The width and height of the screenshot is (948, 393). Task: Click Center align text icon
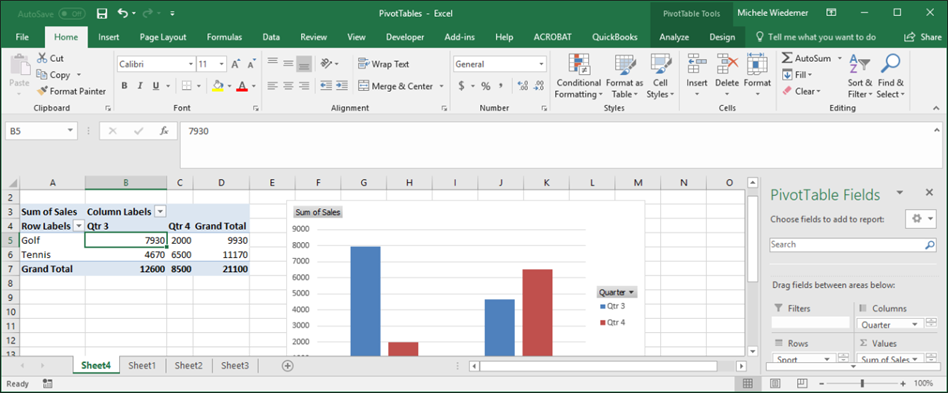288,86
